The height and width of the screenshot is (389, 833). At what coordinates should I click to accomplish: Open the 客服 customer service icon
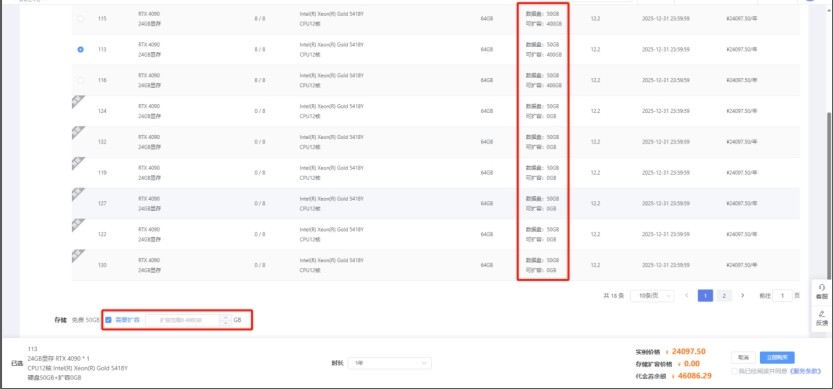tap(822, 291)
